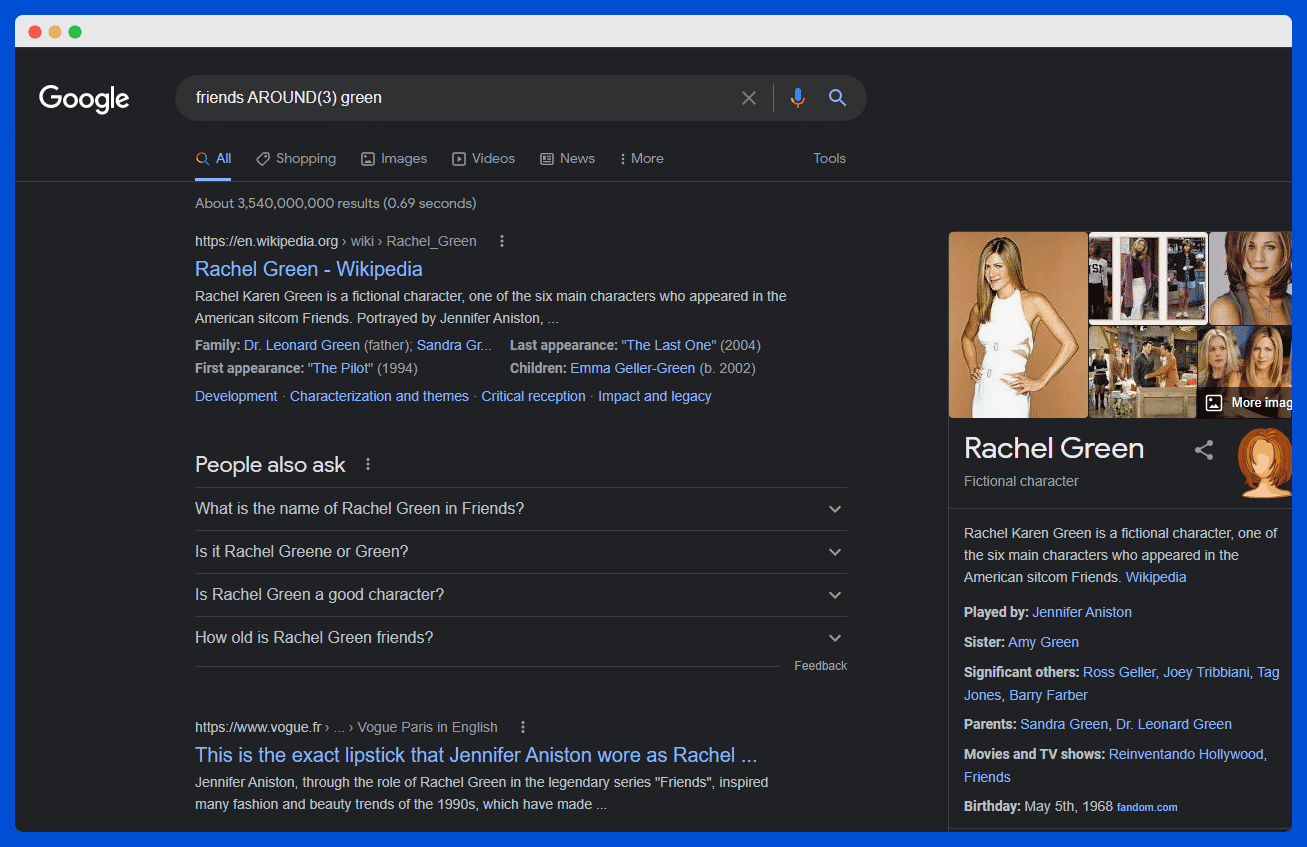This screenshot has width=1307, height=847.
Task: Switch to Videos tab
Action: point(483,158)
